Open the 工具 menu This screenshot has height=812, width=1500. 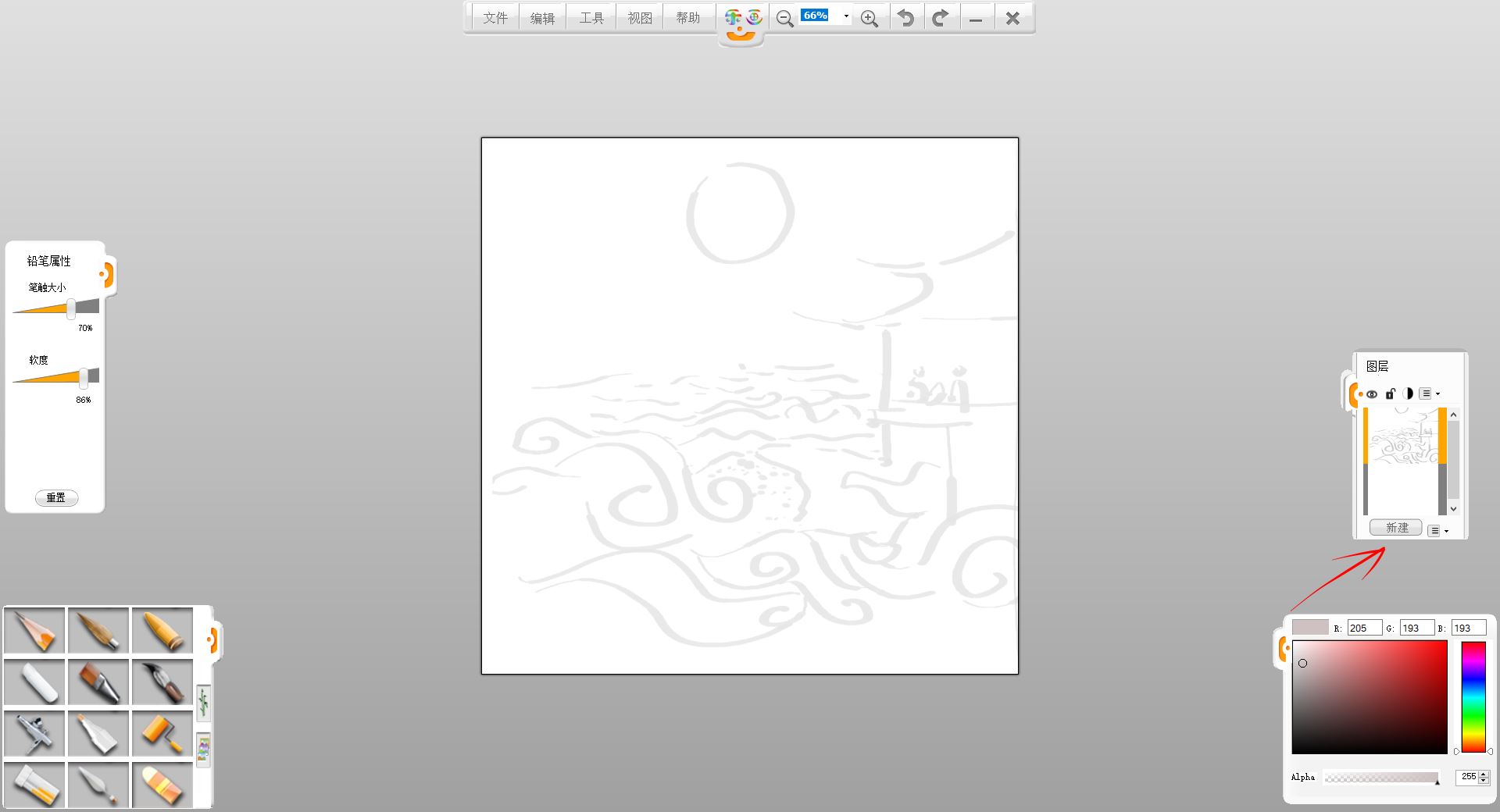pyautogui.click(x=591, y=18)
